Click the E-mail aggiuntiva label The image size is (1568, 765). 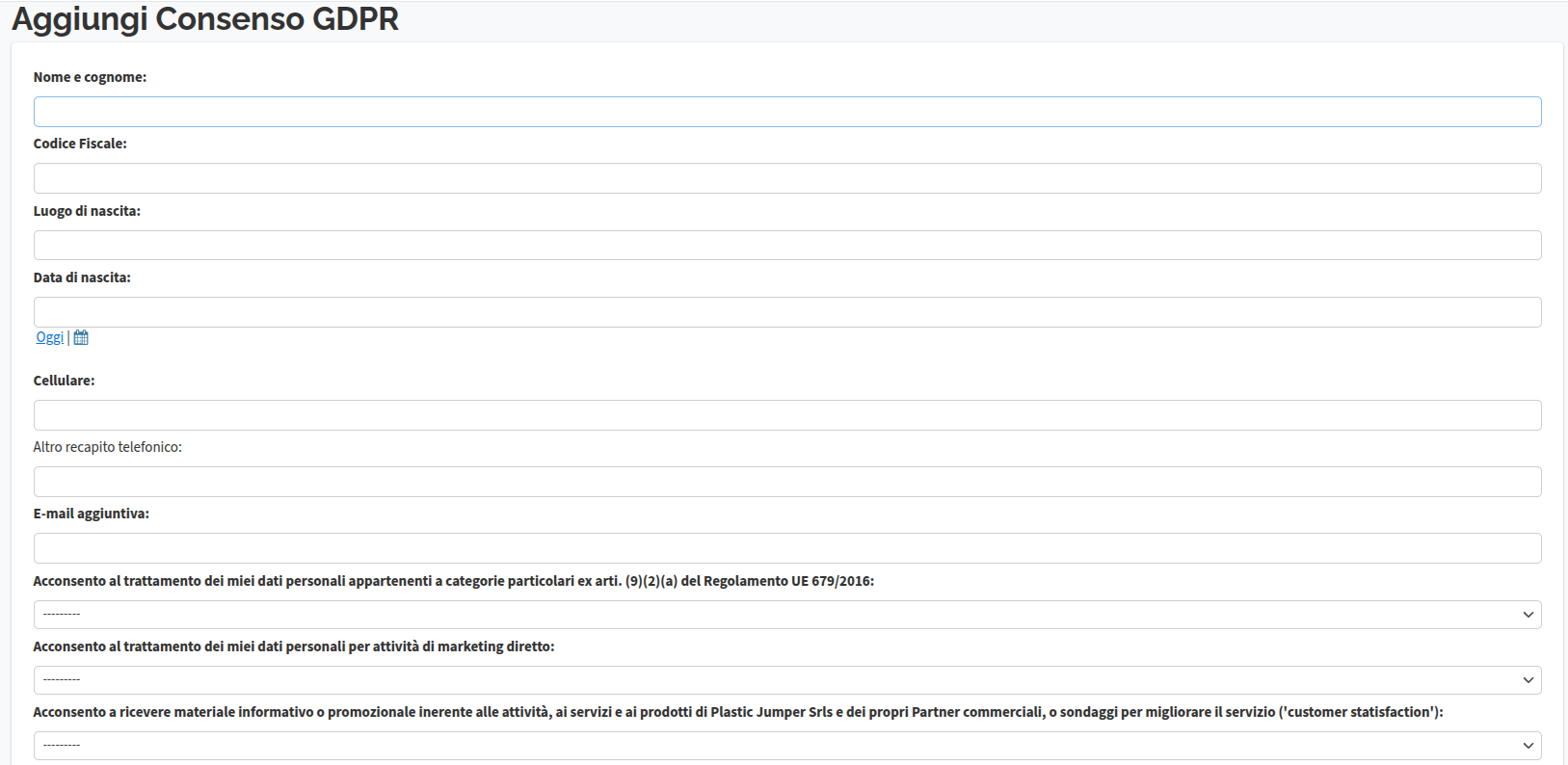pyautogui.click(x=91, y=514)
